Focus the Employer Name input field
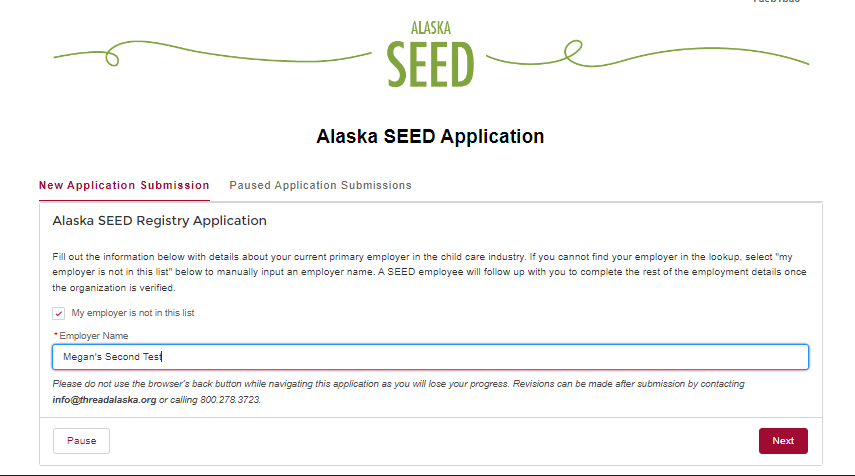855x476 pixels. tap(430, 357)
